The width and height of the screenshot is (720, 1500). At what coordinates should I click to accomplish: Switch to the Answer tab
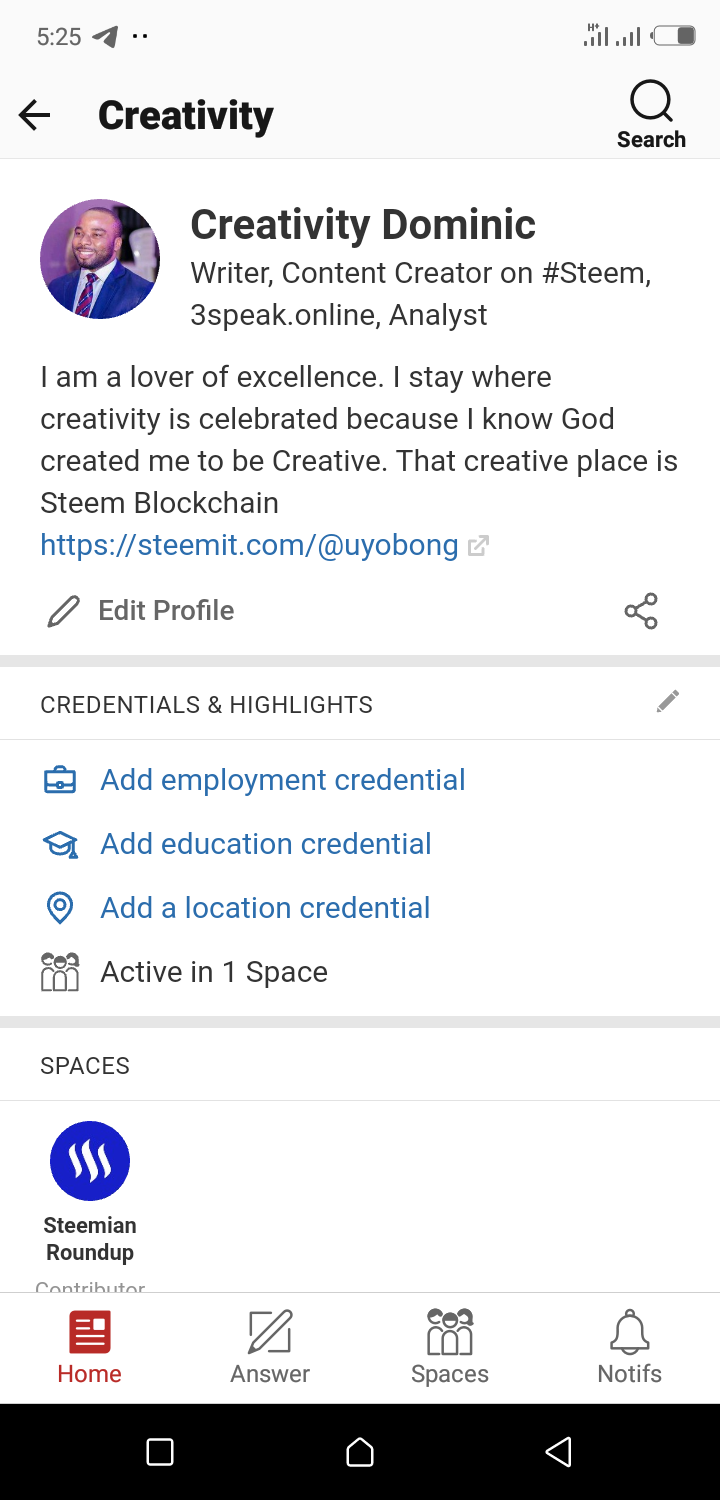(x=270, y=1348)
